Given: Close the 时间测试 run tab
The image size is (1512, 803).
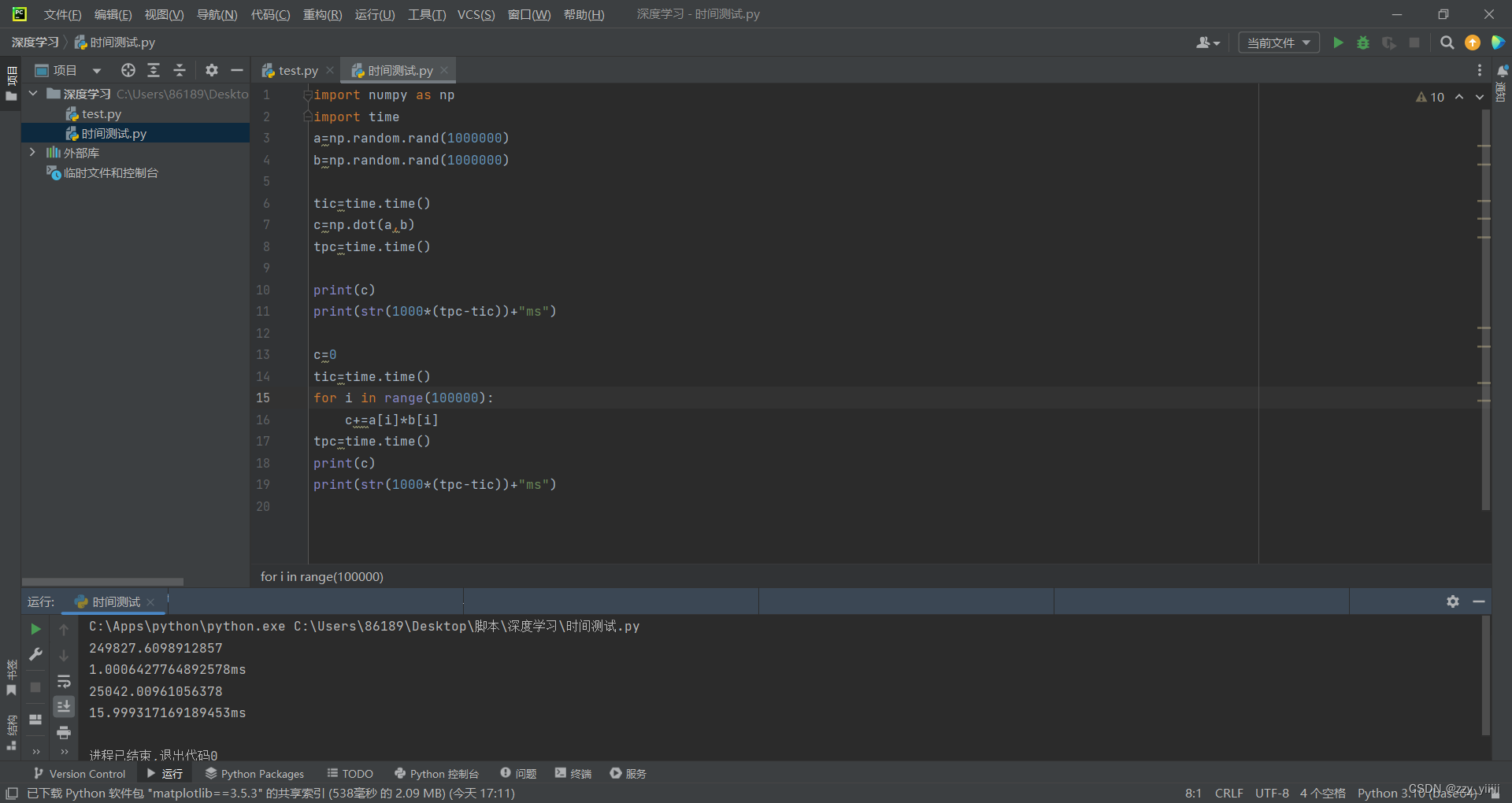Looking at the screenshot, I should 150,601.
